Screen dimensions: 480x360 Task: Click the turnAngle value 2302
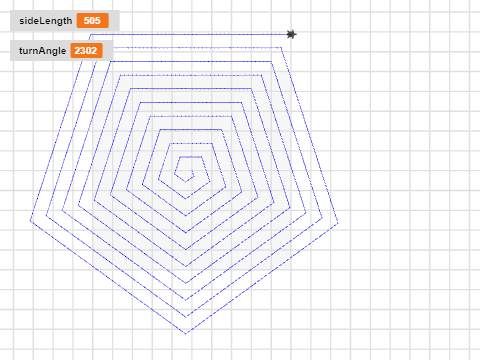86,51
